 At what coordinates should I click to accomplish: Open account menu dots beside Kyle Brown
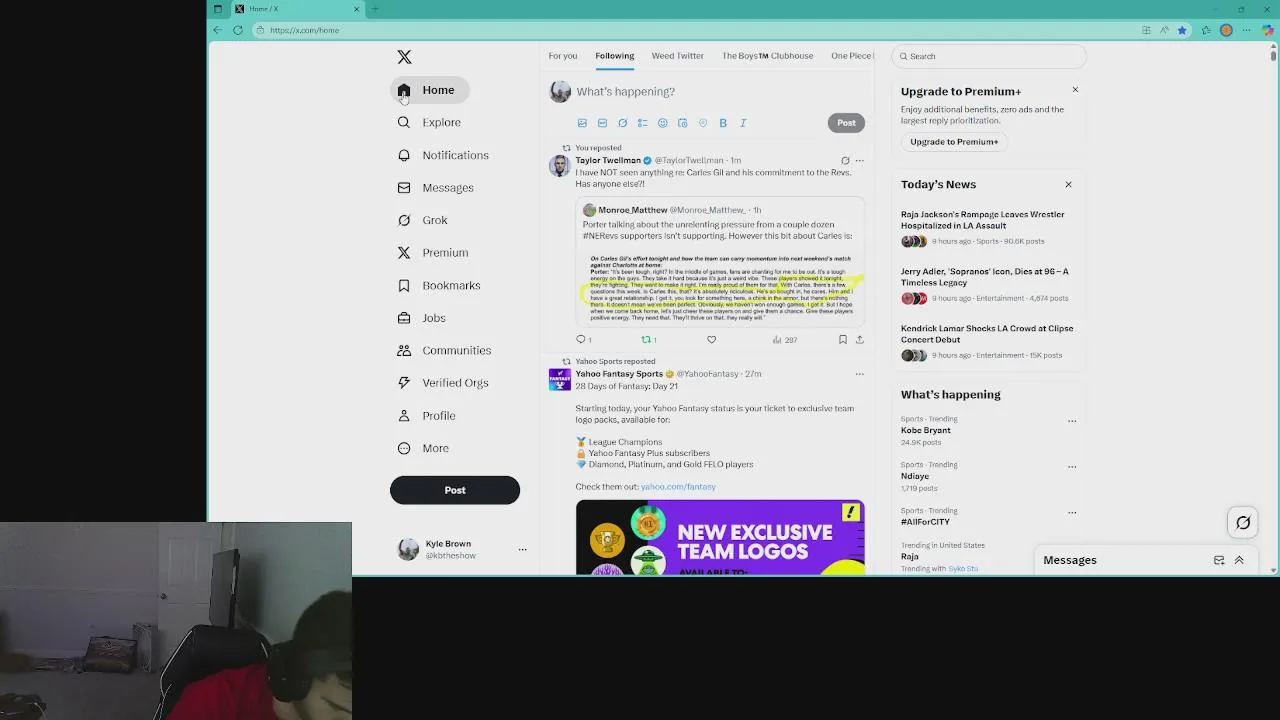point(522,549)
